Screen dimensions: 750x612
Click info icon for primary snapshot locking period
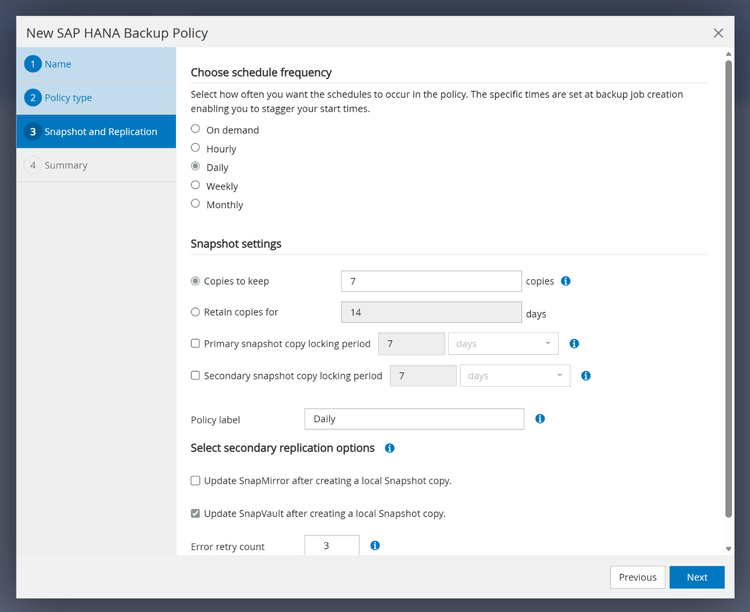coord(574,344)
